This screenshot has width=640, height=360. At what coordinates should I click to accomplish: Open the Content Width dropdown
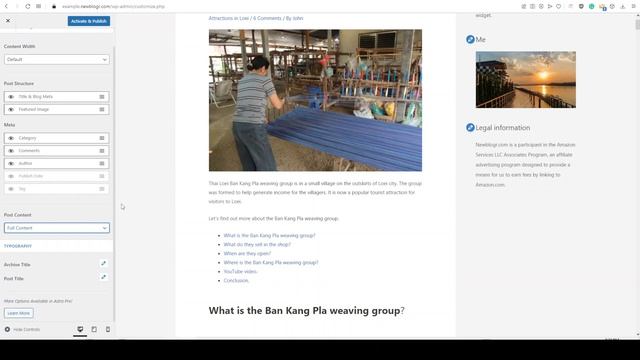[x=57, y=60]
